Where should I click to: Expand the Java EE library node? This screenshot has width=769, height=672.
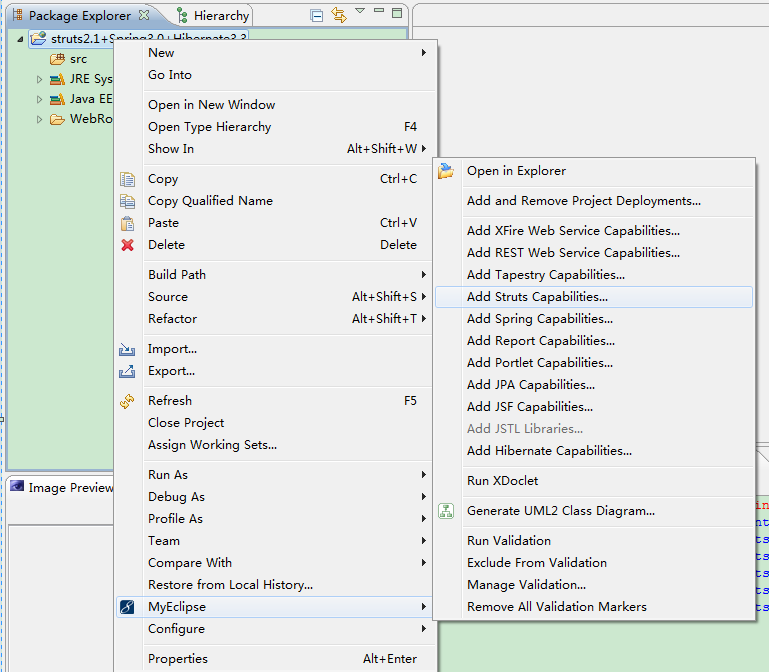(x=39, y=99)
